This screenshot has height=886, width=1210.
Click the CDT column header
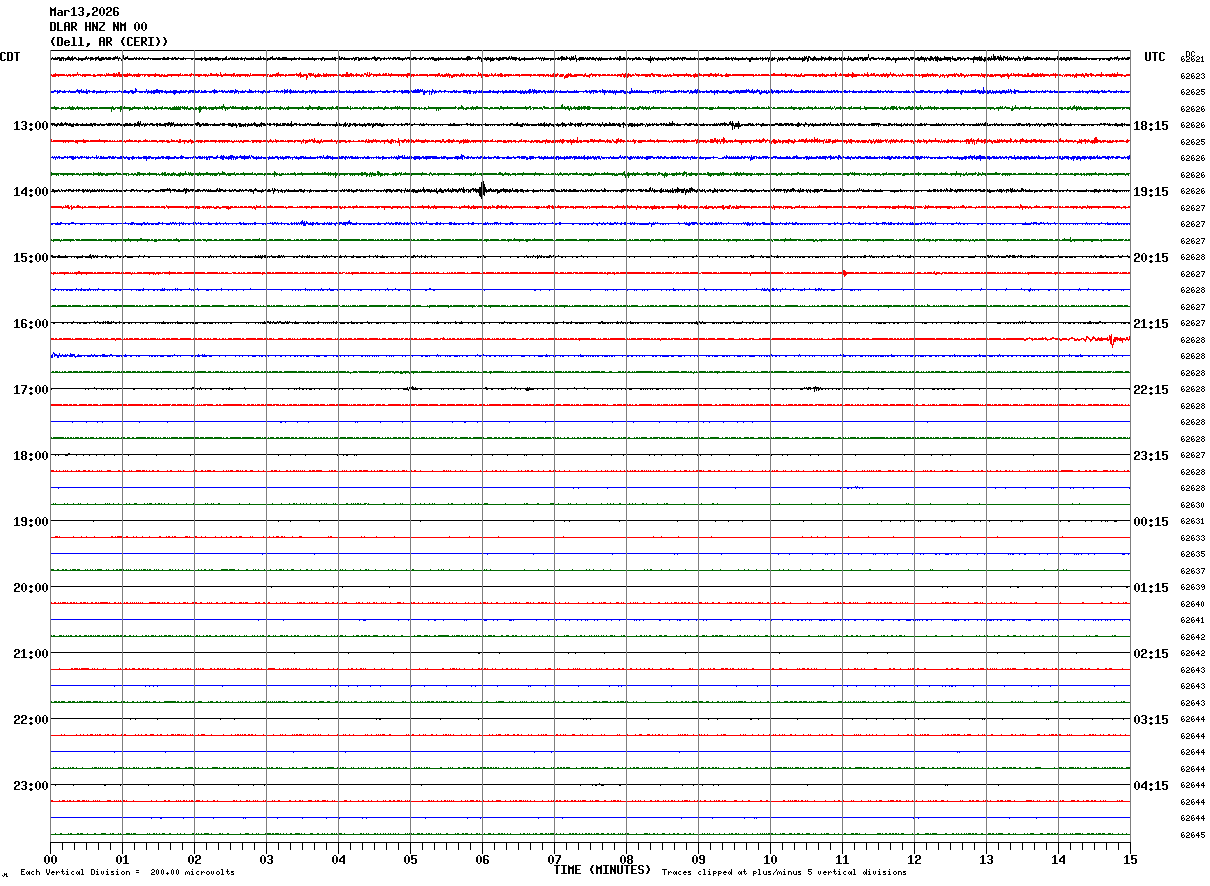(10, 57)
